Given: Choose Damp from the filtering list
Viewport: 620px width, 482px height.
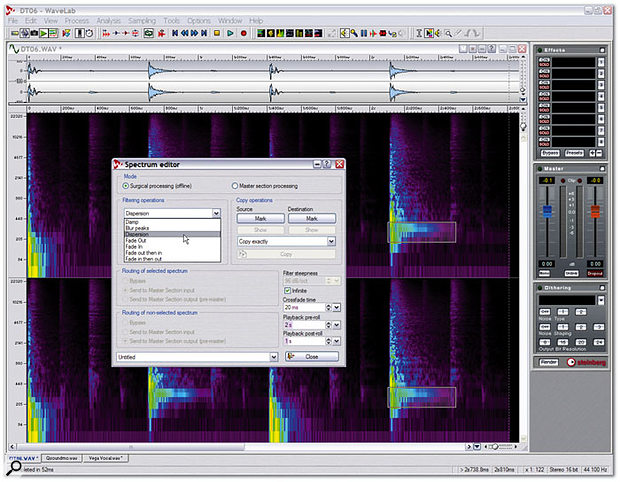Looking at the screenshot, I should click(x=172, y=222).
